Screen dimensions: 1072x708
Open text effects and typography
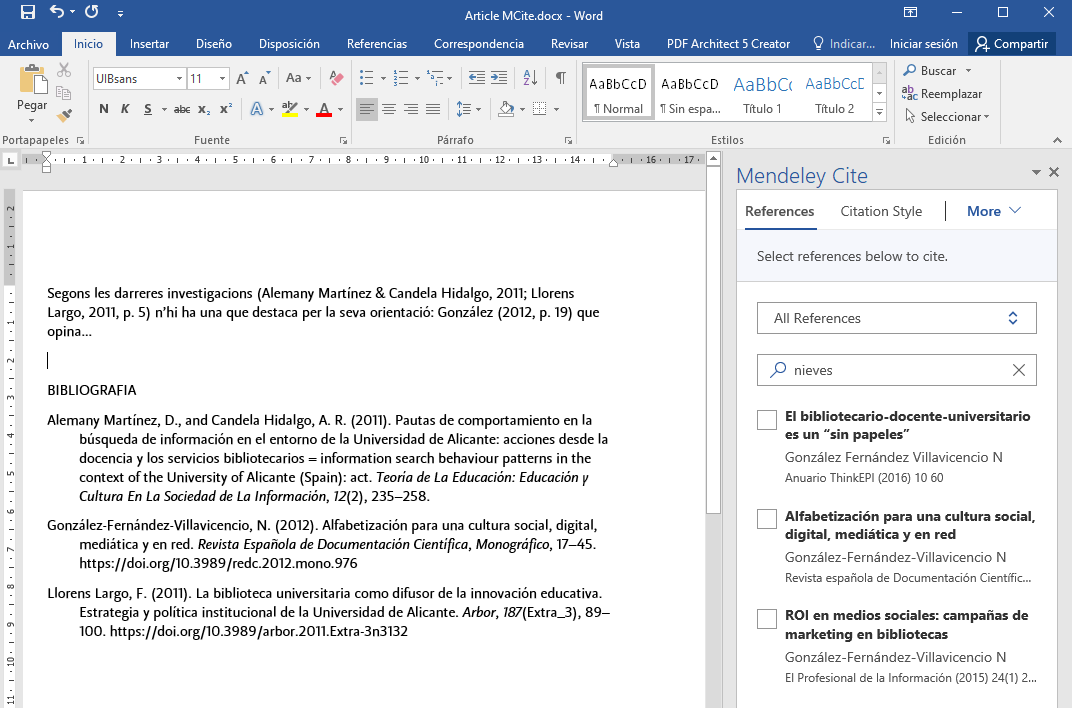pos(257,109)
